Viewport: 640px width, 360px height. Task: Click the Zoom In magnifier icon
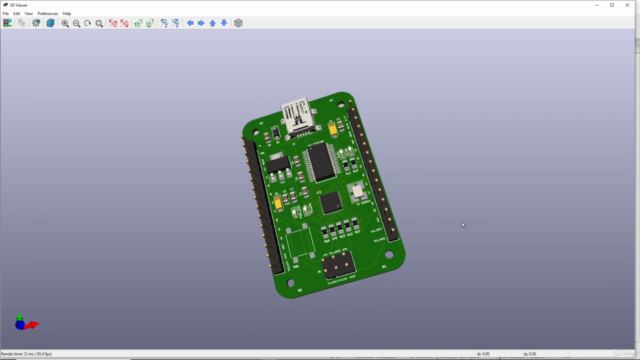click(65, 23)
